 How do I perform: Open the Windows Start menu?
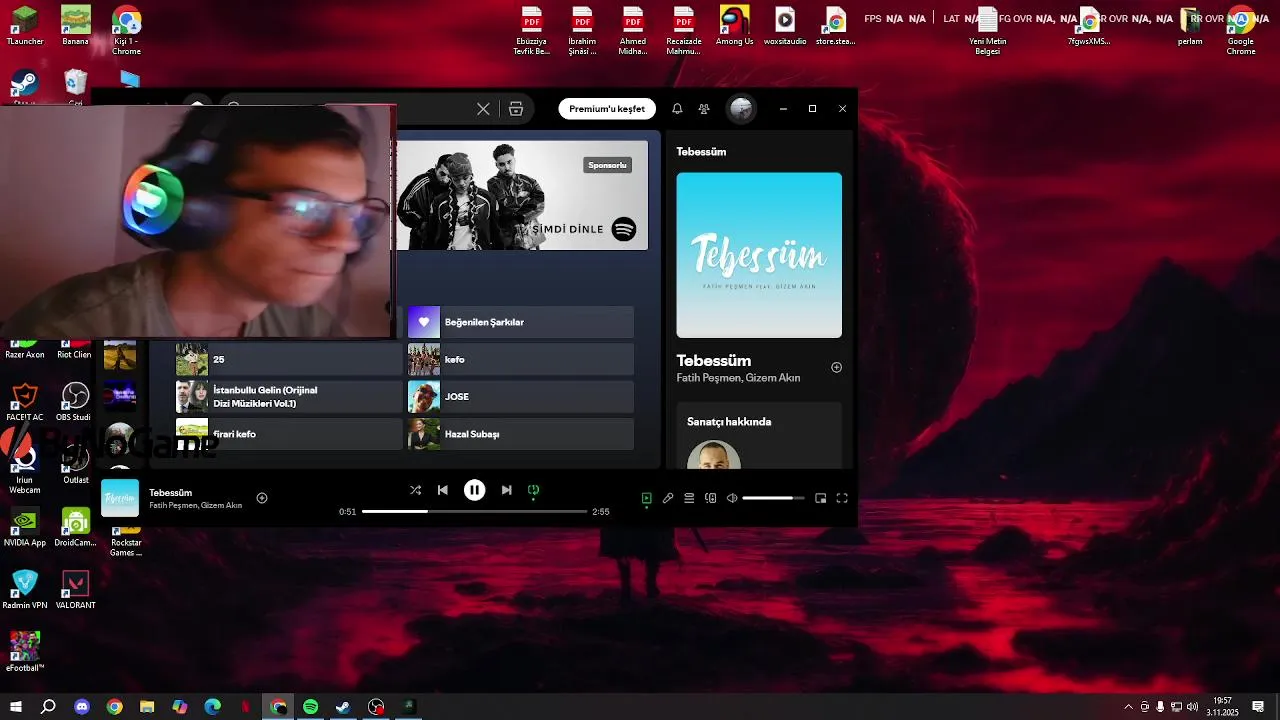[15, 707]
